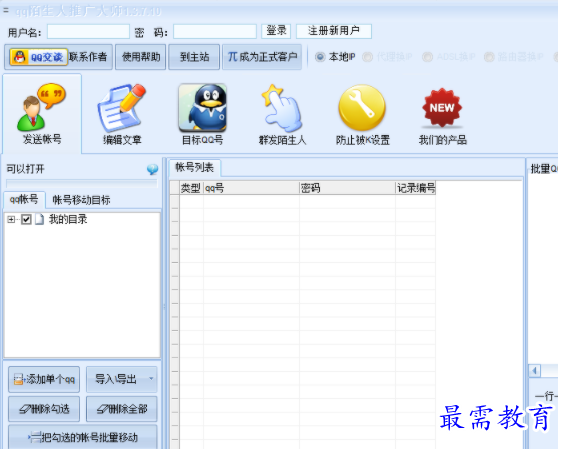Click 把勾选的帐号批量移动 button
The height and width of the screenshot is (449, 561).
[83, 437]
